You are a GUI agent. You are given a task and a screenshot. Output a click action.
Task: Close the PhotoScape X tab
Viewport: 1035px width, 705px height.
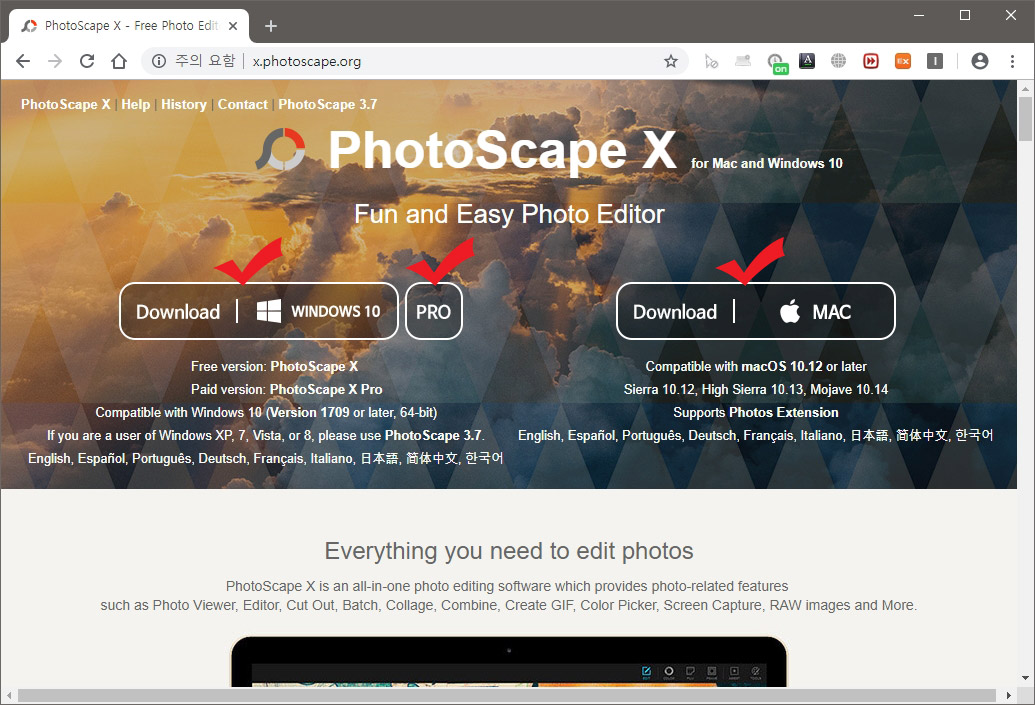pyautogui.click(x=233, y=26)
